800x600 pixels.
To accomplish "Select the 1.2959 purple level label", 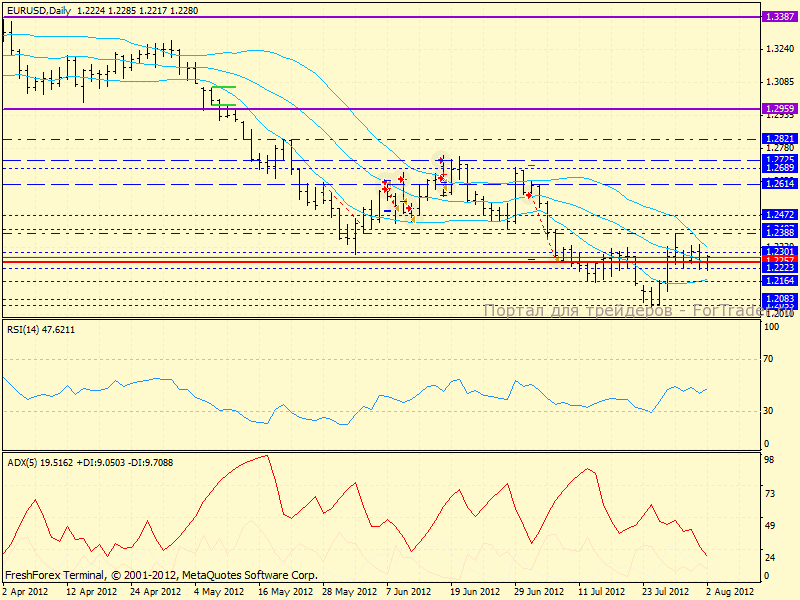I will tap(777, 108).
